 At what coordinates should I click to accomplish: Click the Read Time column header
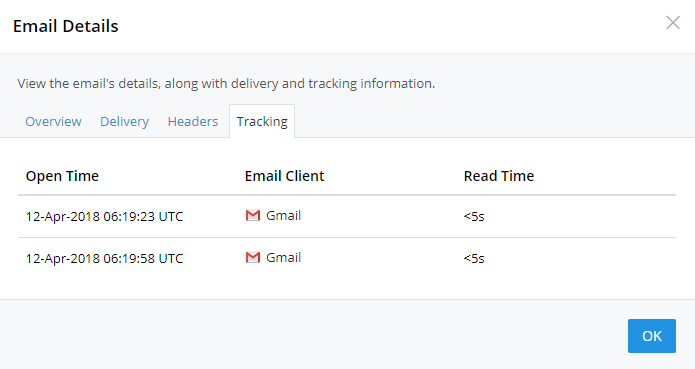(499, 176)
